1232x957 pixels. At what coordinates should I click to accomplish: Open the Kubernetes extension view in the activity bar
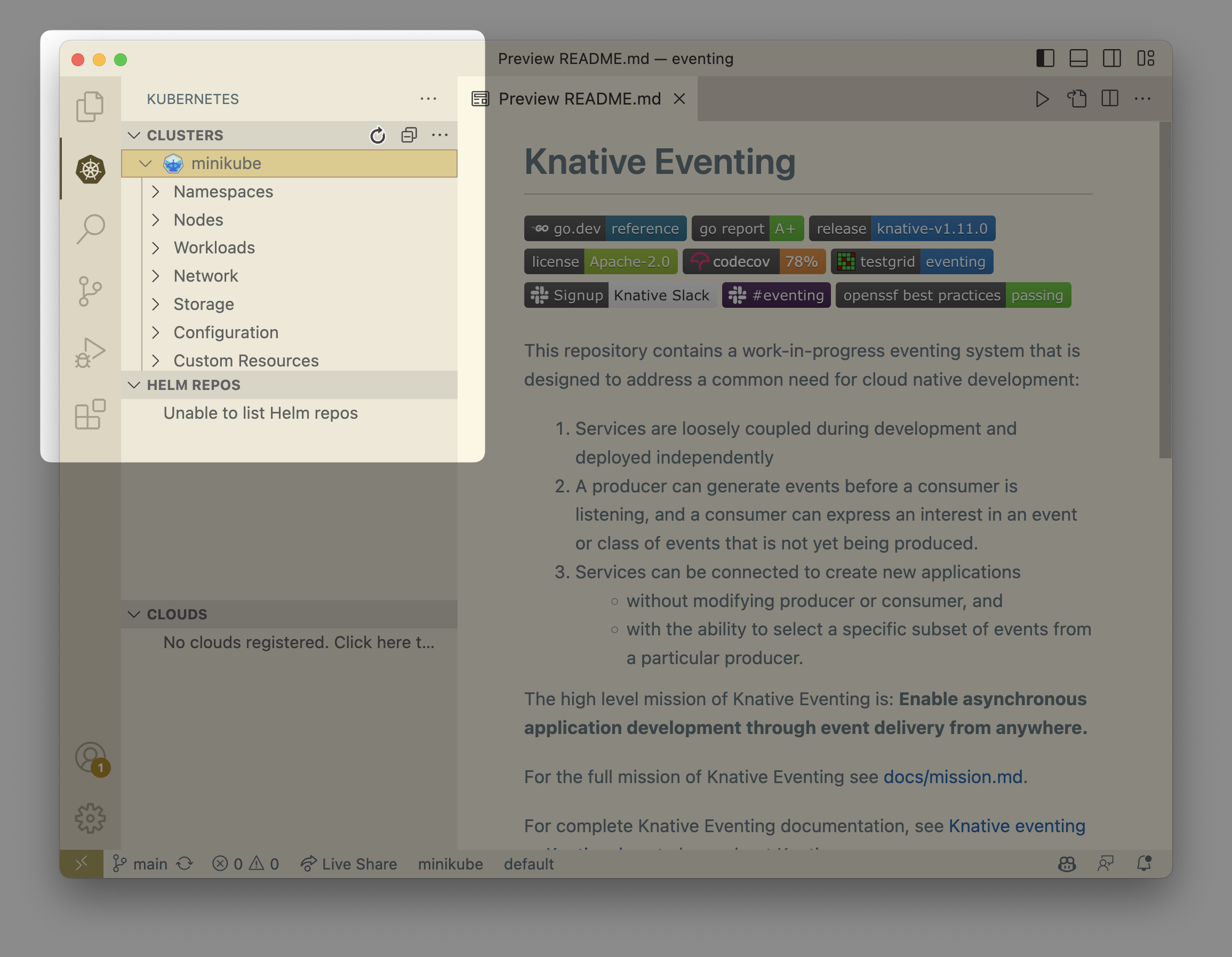pyautogui.click(x=90, y=169)
